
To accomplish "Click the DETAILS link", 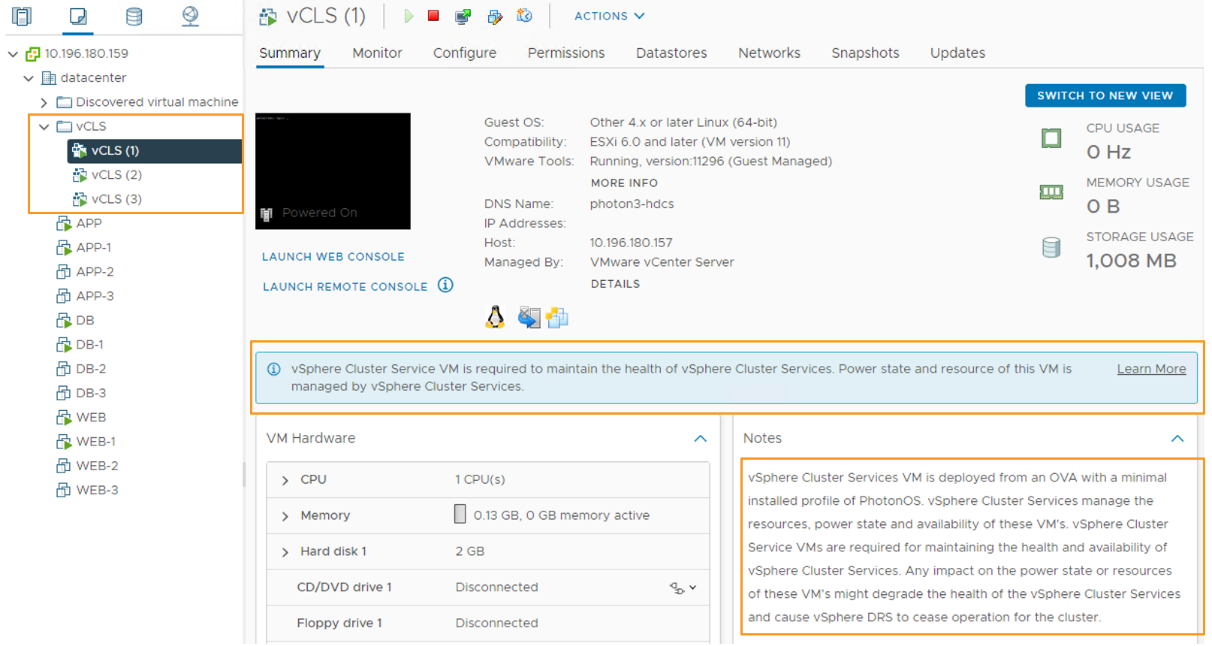I will [615, 284].
